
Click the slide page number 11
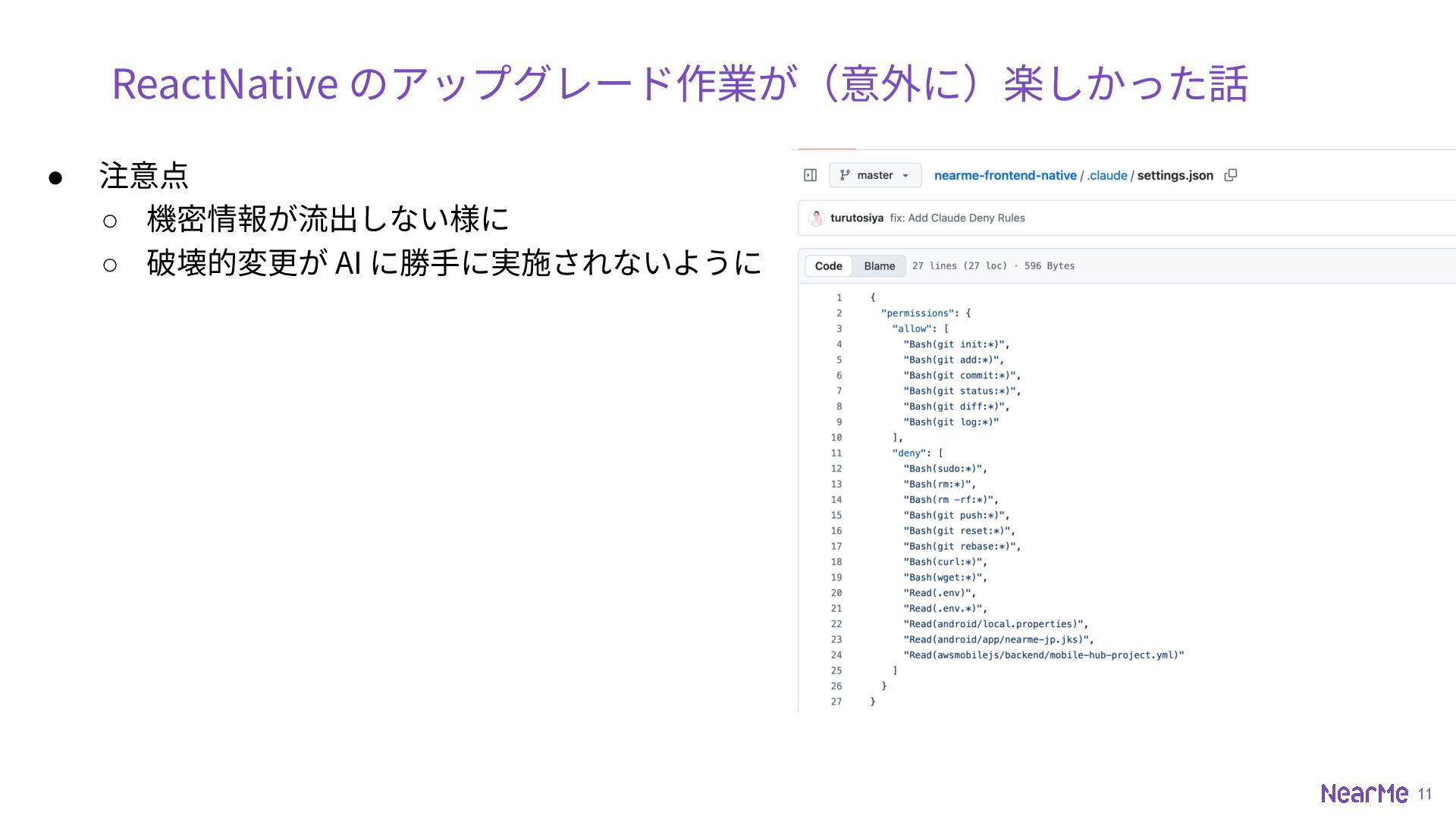(x=1425, y=793)
